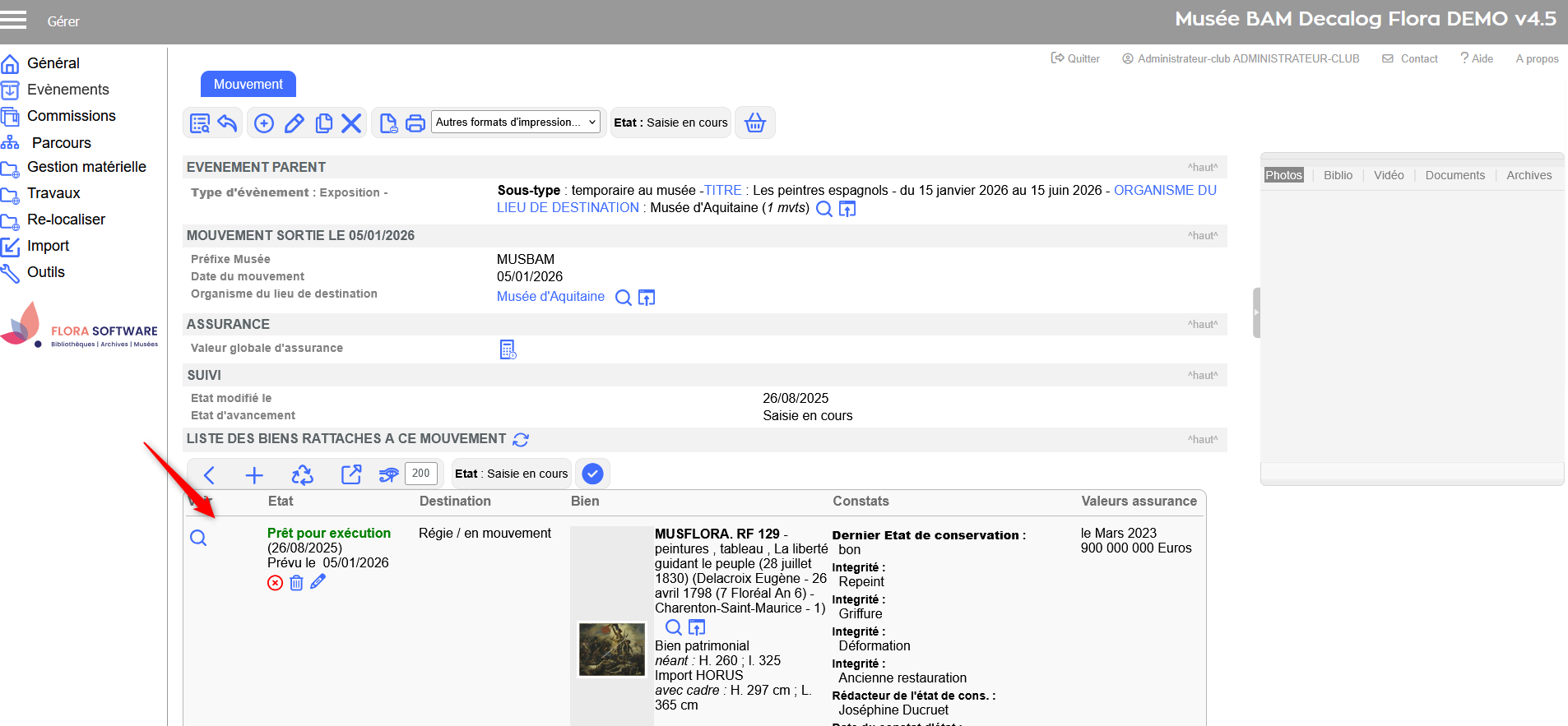Click the calculator icon beside Valeur globale d'assurance

(x=508, y=349)
